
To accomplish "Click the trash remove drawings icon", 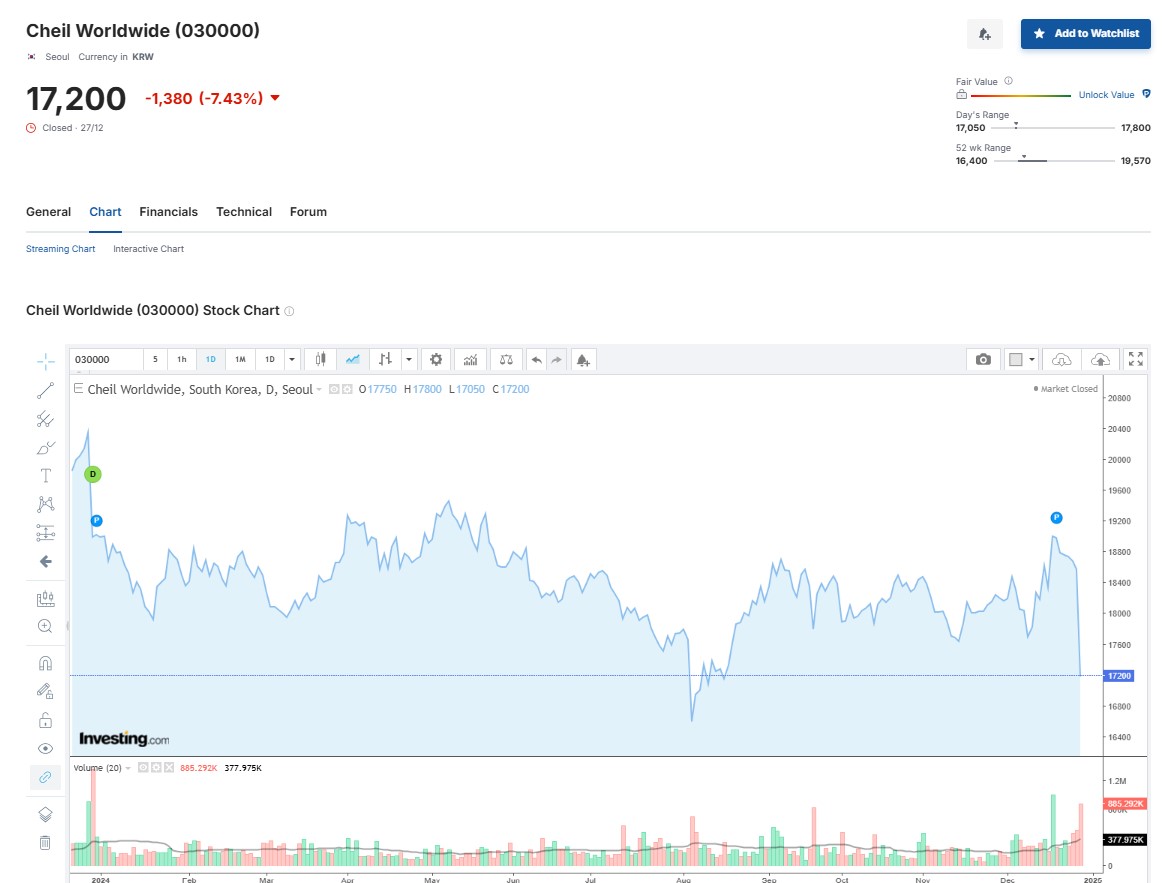I will 46,843.
